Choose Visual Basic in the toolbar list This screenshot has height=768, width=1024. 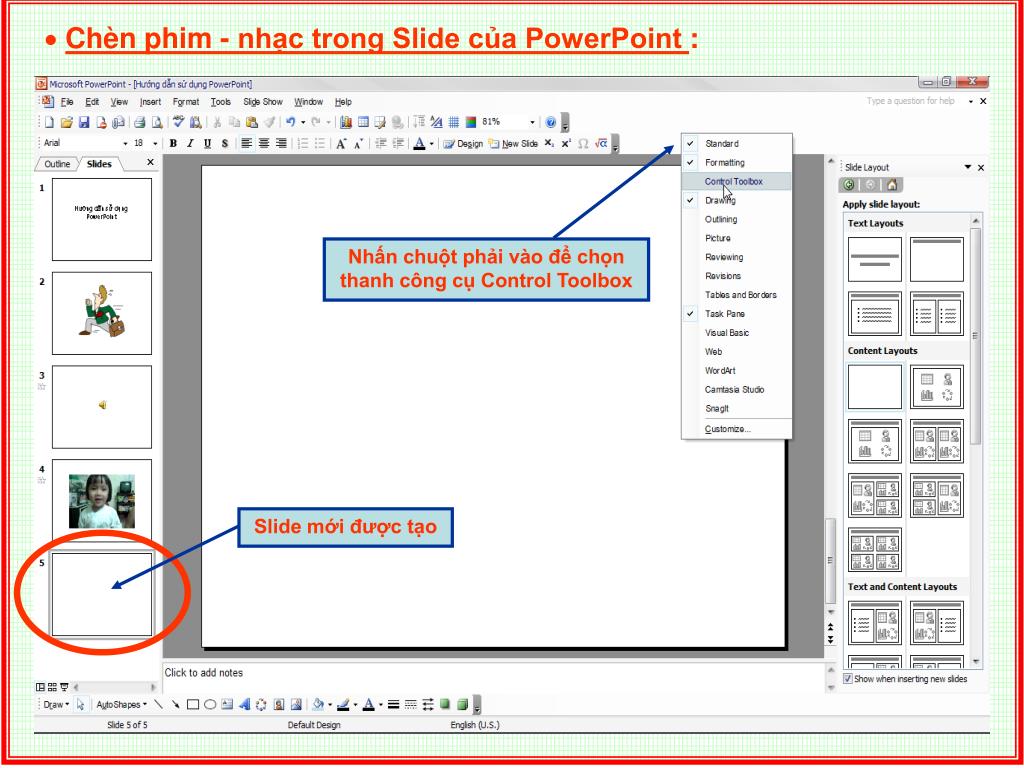coord(737,333)
